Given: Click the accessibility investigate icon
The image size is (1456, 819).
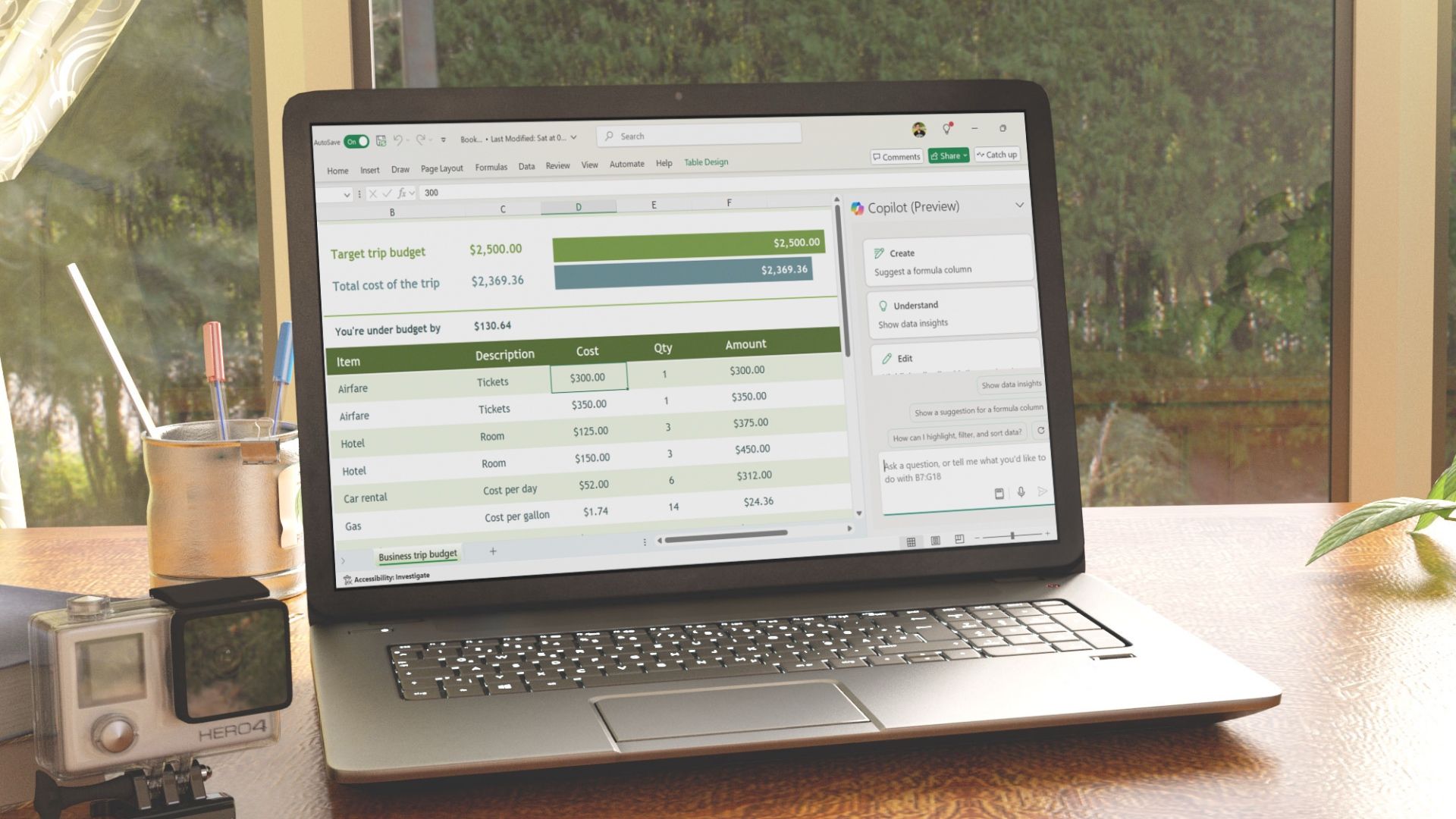Looking at the screenshot, I should [x=346, y=578].
